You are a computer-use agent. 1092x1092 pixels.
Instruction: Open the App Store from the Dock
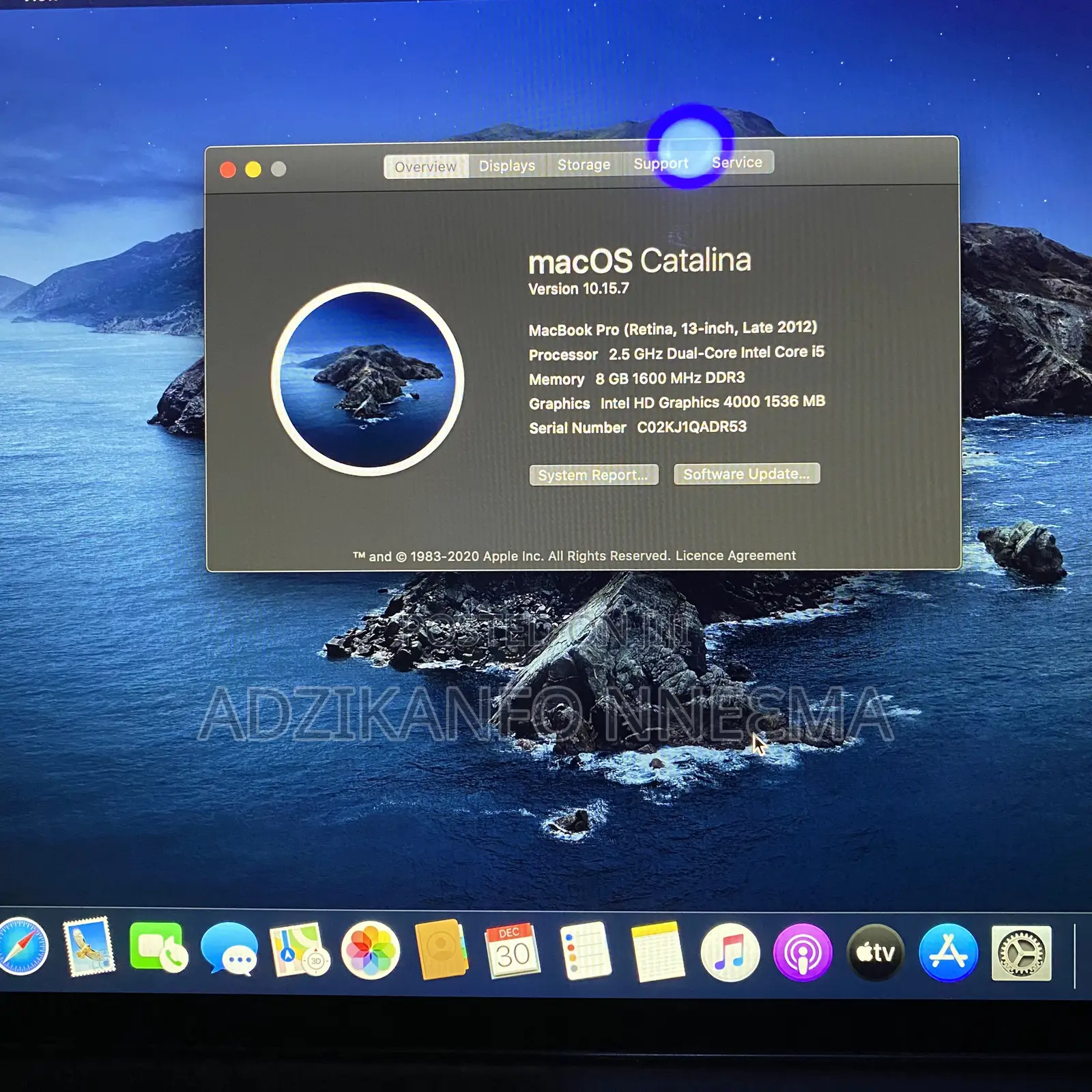pos(948,952)
